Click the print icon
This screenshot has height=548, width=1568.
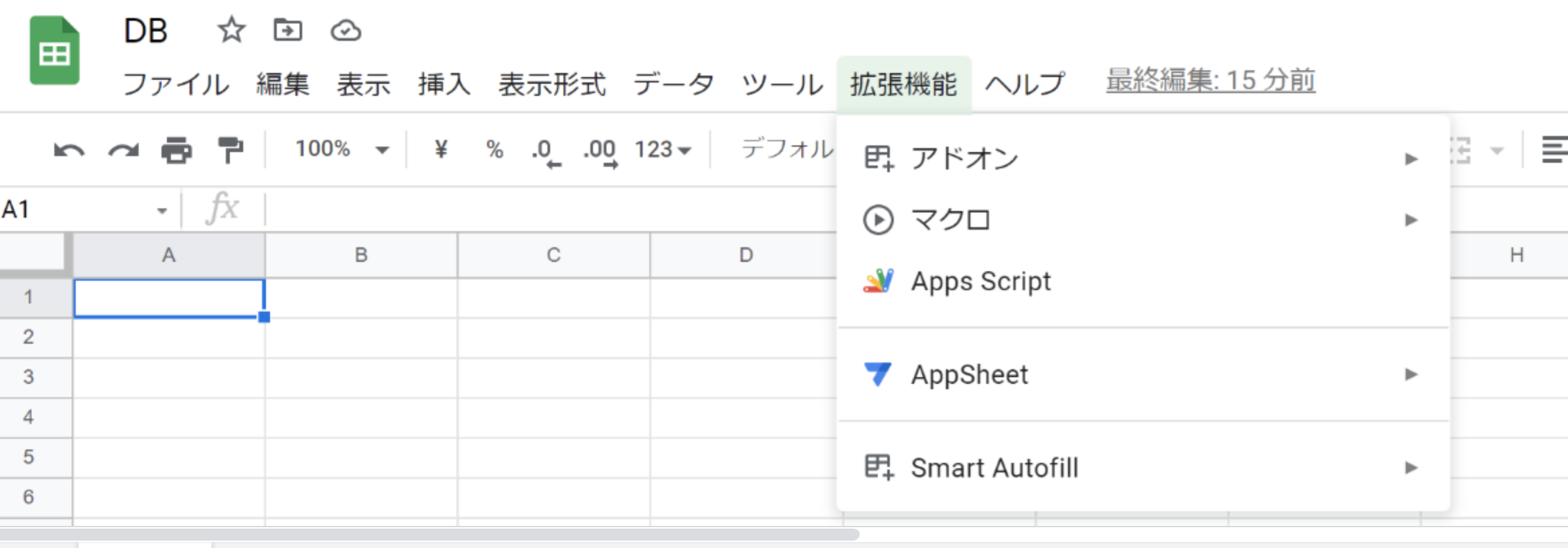(176, 150)
